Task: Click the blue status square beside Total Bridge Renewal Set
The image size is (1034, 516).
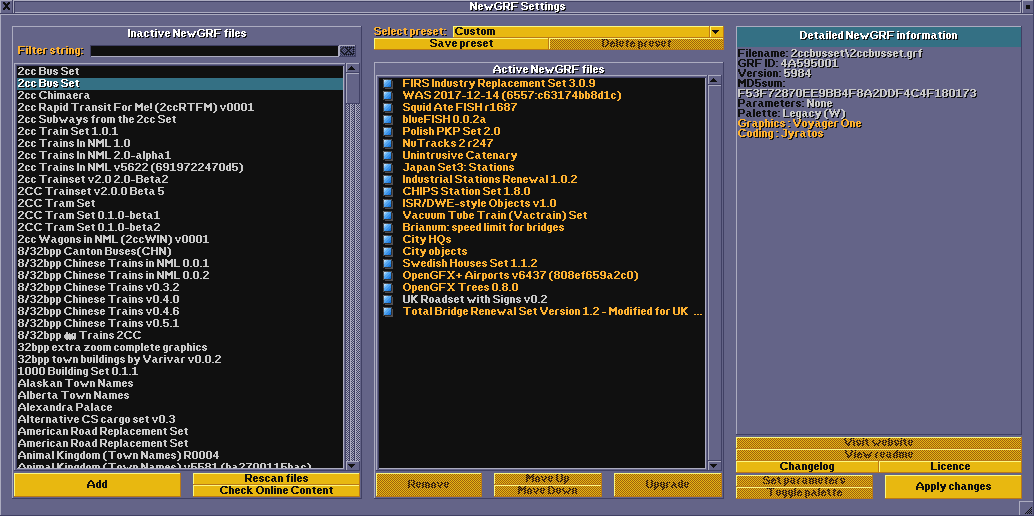Action: 388,311
